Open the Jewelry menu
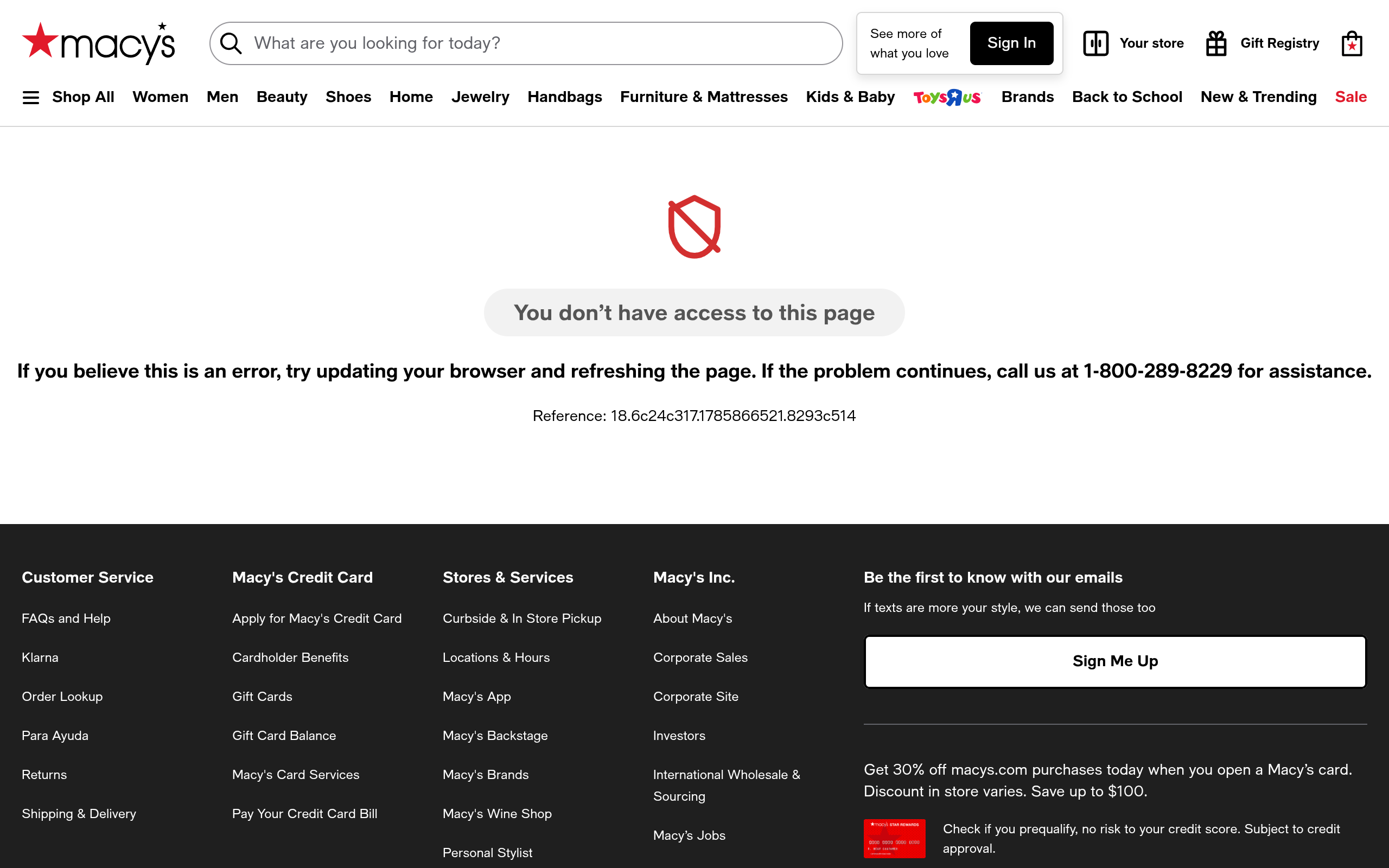Screen dimensions: 1389x868 coord(480,97)
